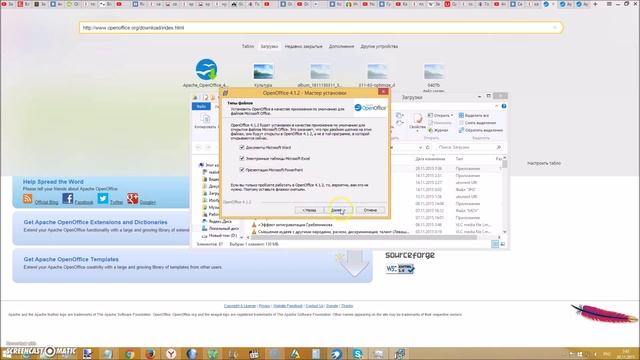Viewport: 640px width, 360px height.
Task: Switch Explorer to large icons view
Action: 502,244
